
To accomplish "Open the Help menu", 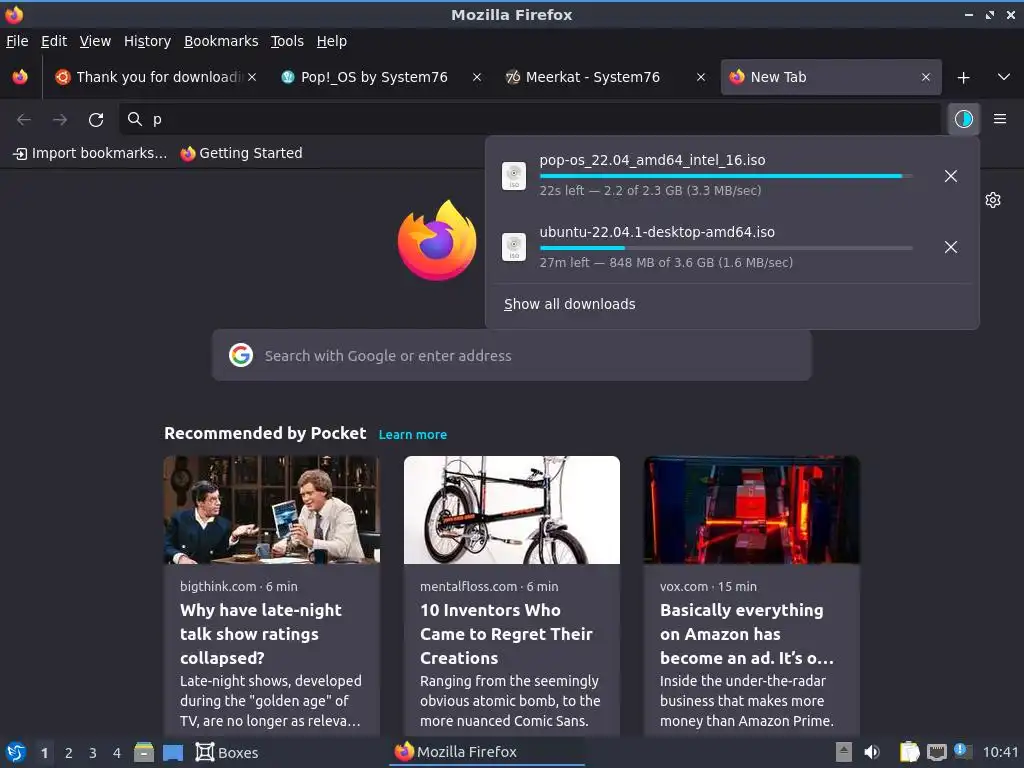I will point(332,41).
